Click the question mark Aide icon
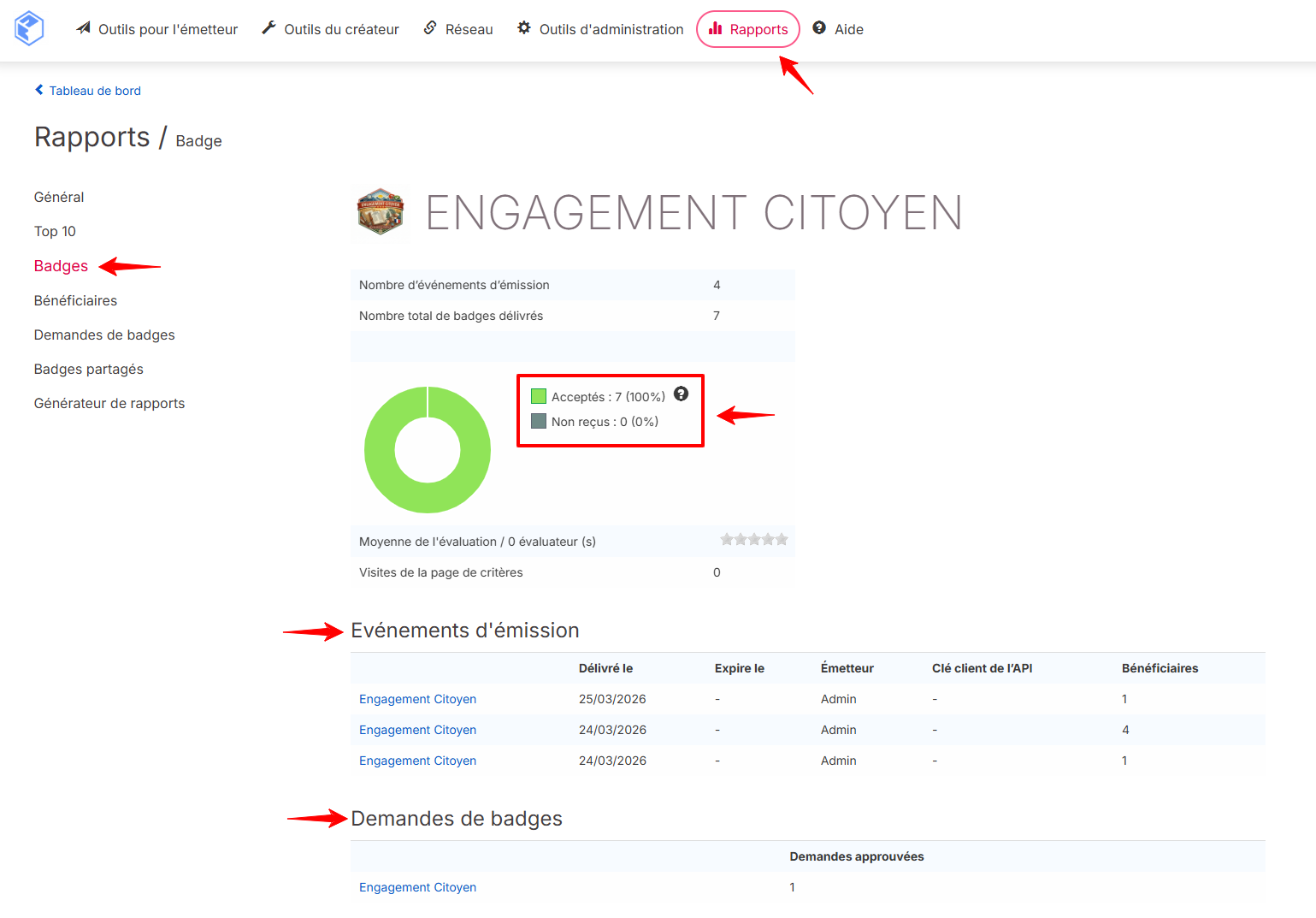 point(819,28)
